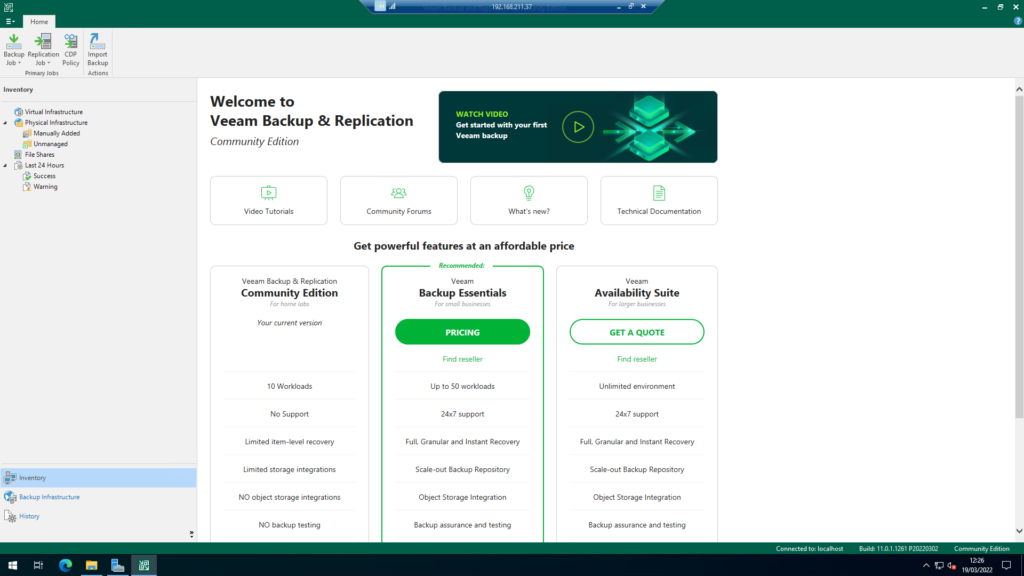Viewport: 1024px width, 576px height.
Task: Click the Build number in the status bar
Action: pyautogui.click(x=898, y=549)
